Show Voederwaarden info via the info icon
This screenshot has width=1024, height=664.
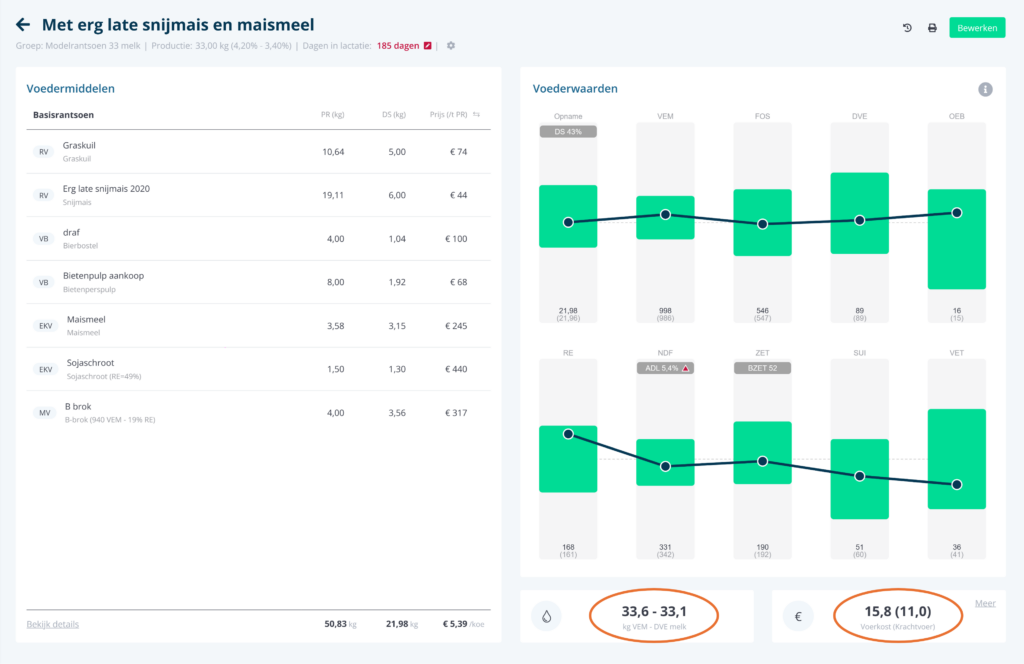point(985,89)
